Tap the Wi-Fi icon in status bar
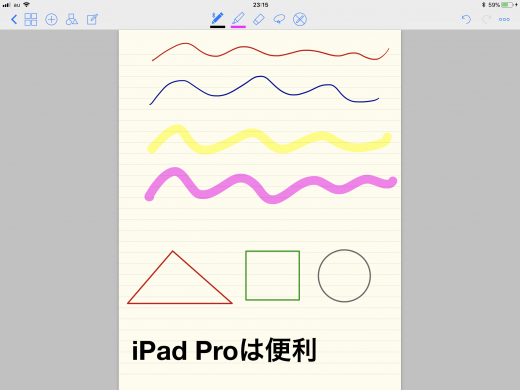520x390 pixels. [x=26, y=4]
